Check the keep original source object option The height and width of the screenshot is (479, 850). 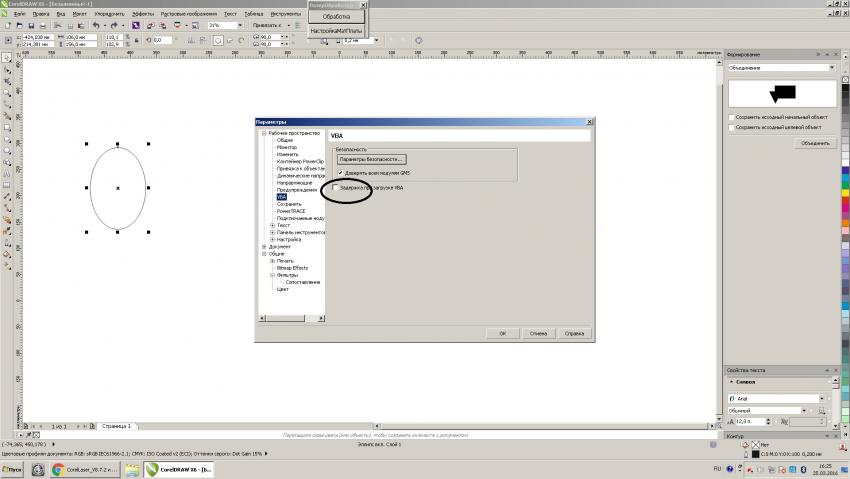tap(731, 117)
